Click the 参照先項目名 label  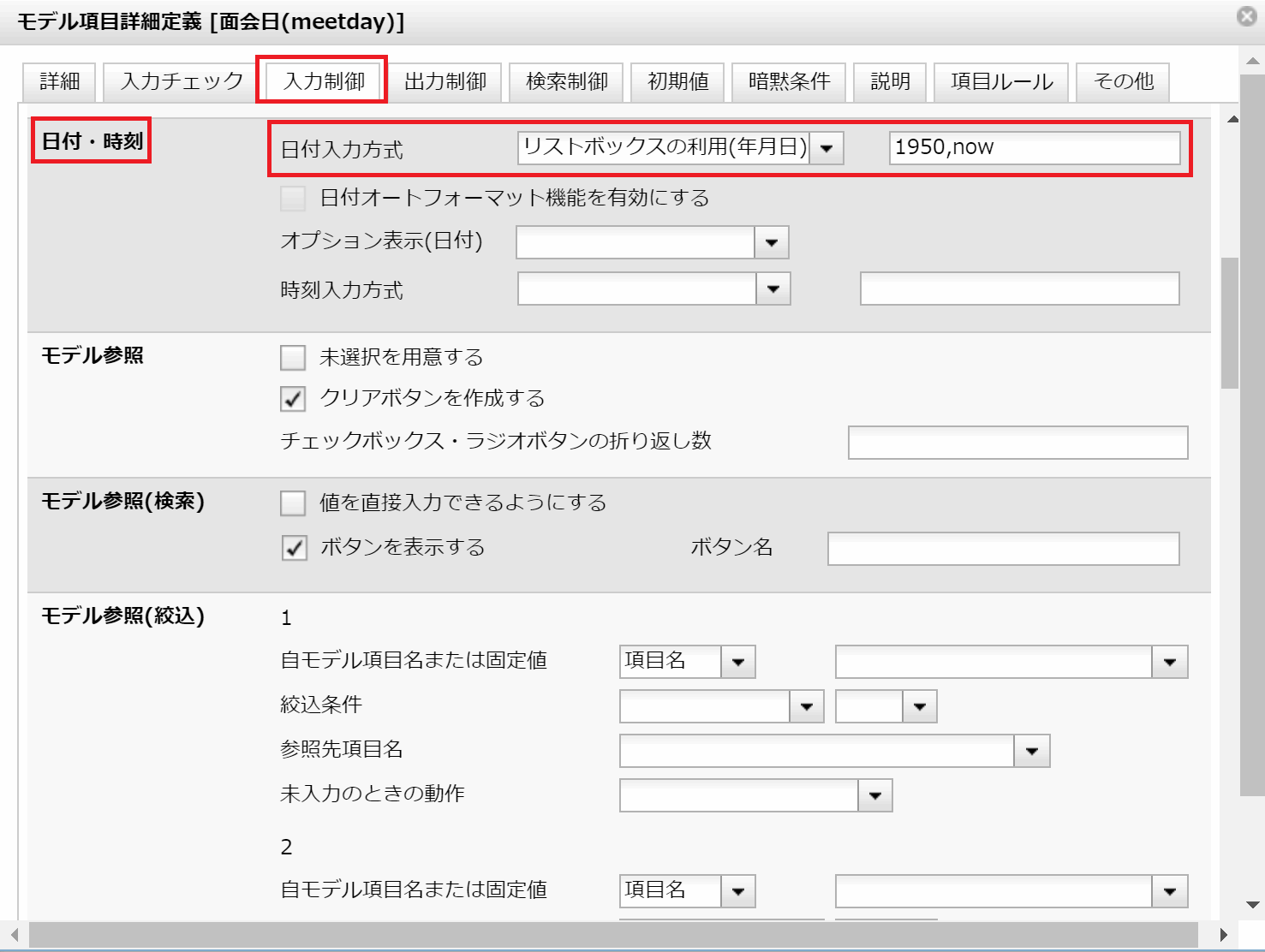coord(342,749)
